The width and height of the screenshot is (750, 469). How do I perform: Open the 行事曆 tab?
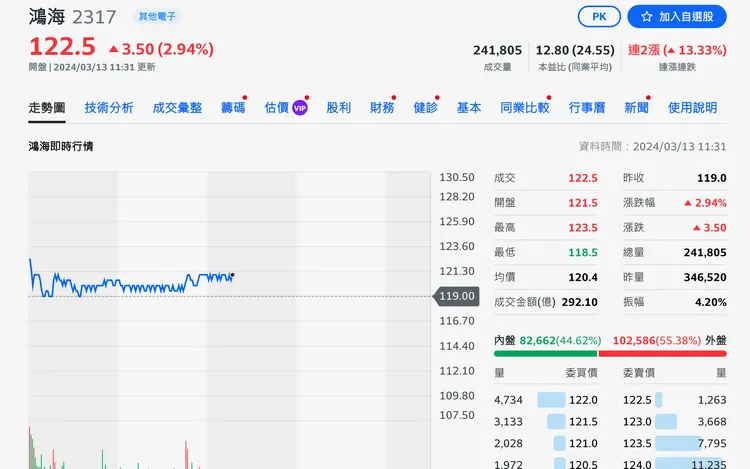coord(587,108)
